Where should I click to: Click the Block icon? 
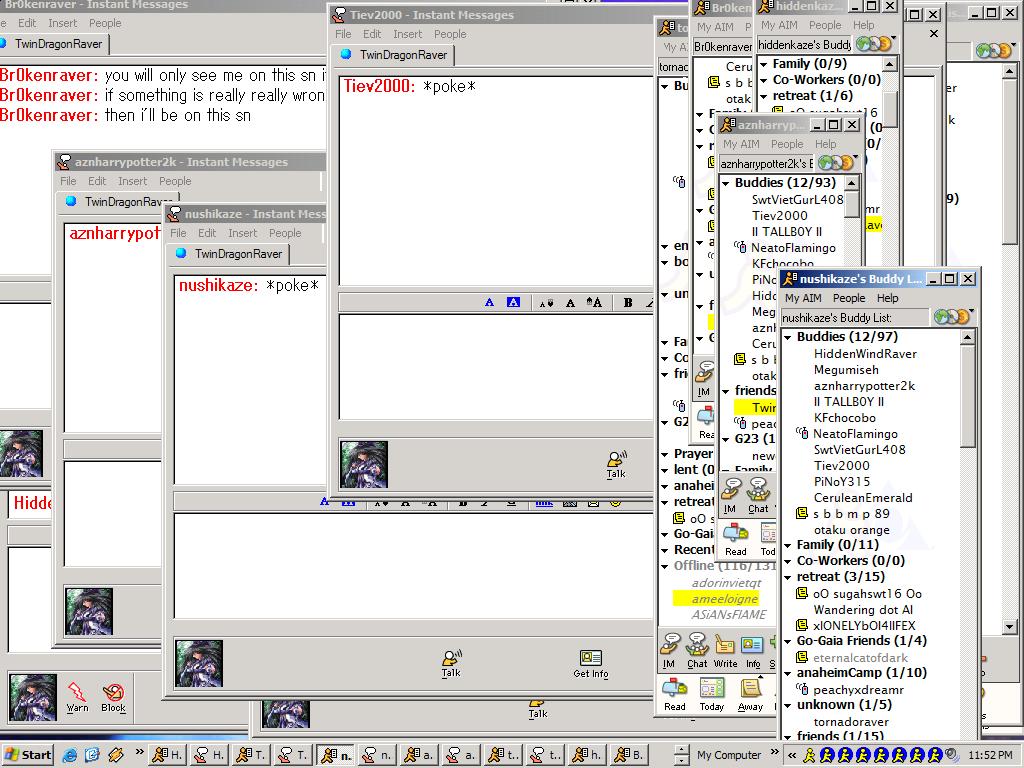tap(113, 697)
